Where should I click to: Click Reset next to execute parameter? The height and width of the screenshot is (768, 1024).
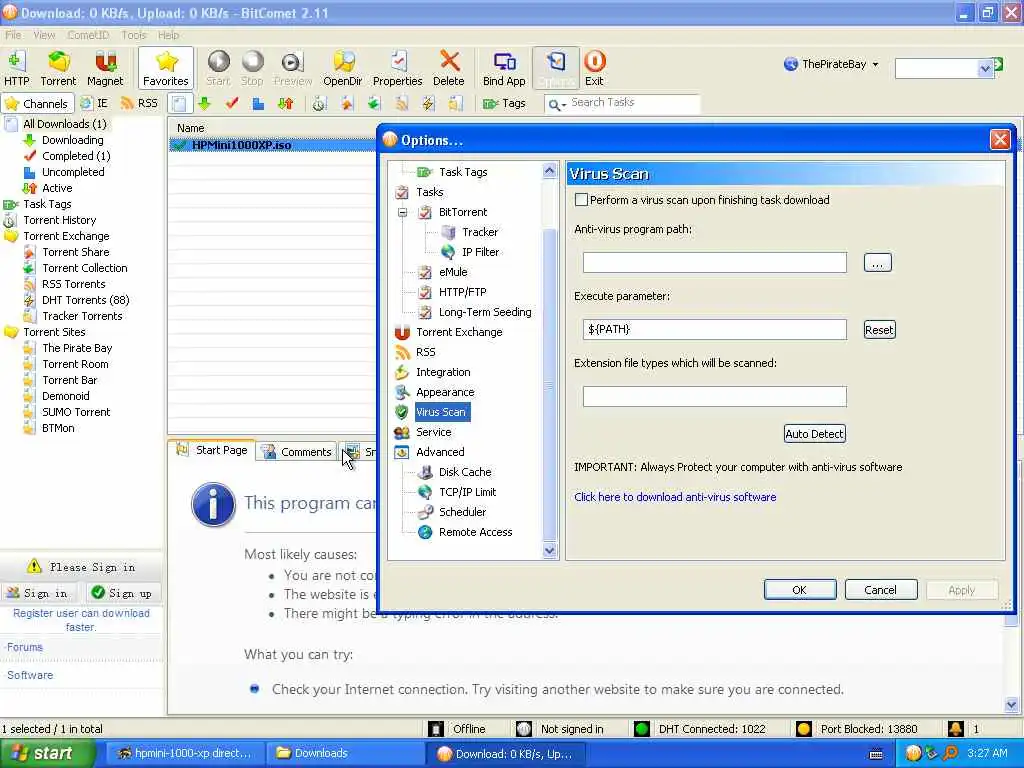pyautogui.click(x=879, y=330)
